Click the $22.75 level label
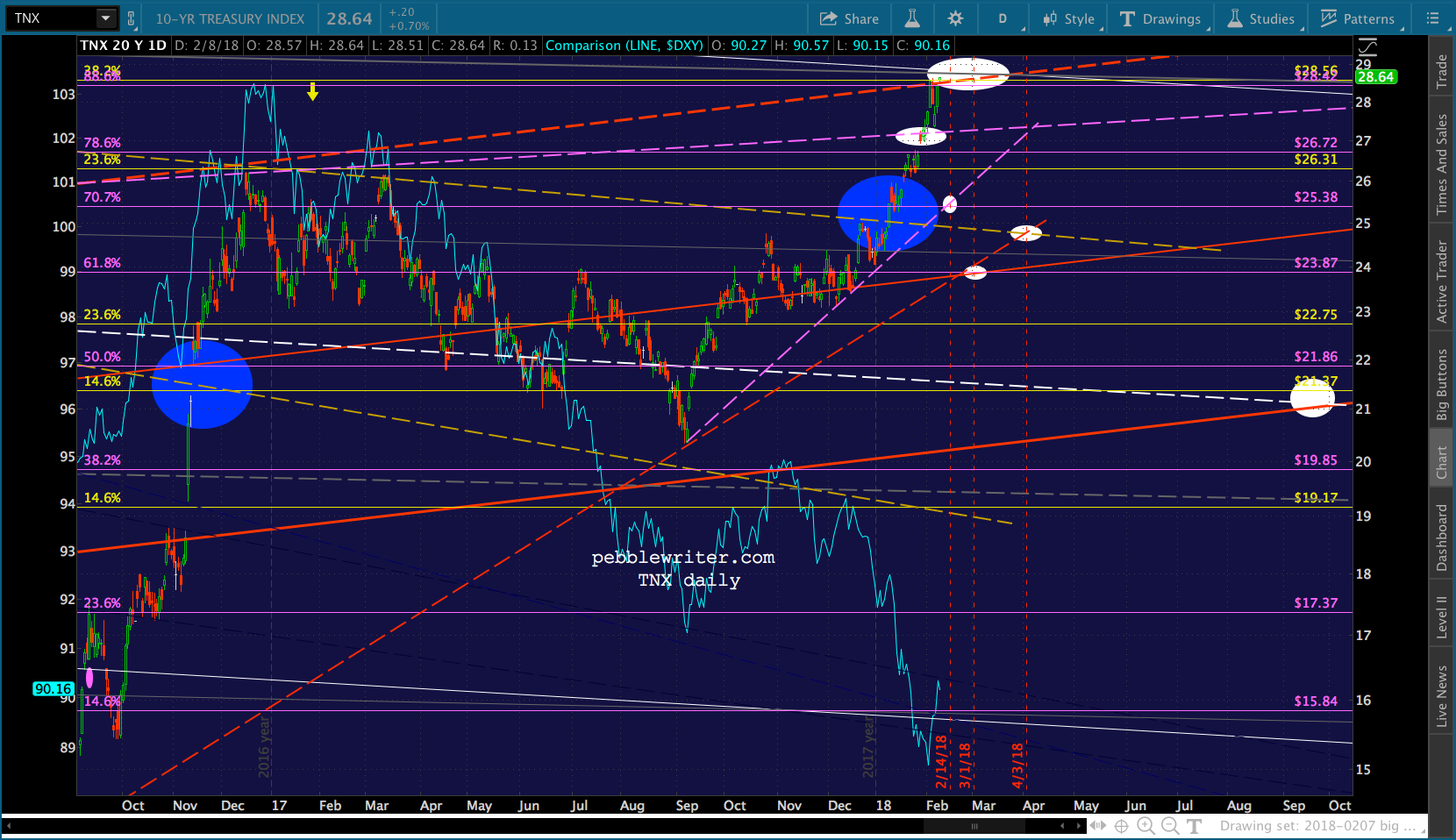The image size is (1456, 840). coord(1316,314)
